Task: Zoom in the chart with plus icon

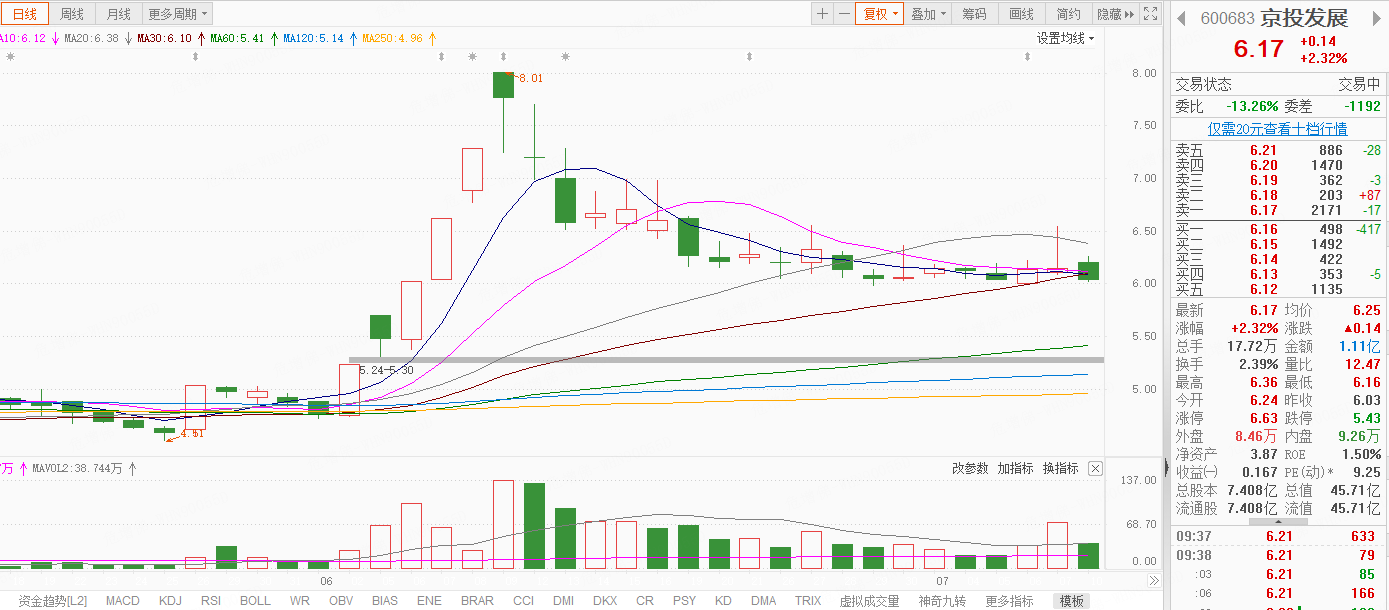Action: coord(822,14)
